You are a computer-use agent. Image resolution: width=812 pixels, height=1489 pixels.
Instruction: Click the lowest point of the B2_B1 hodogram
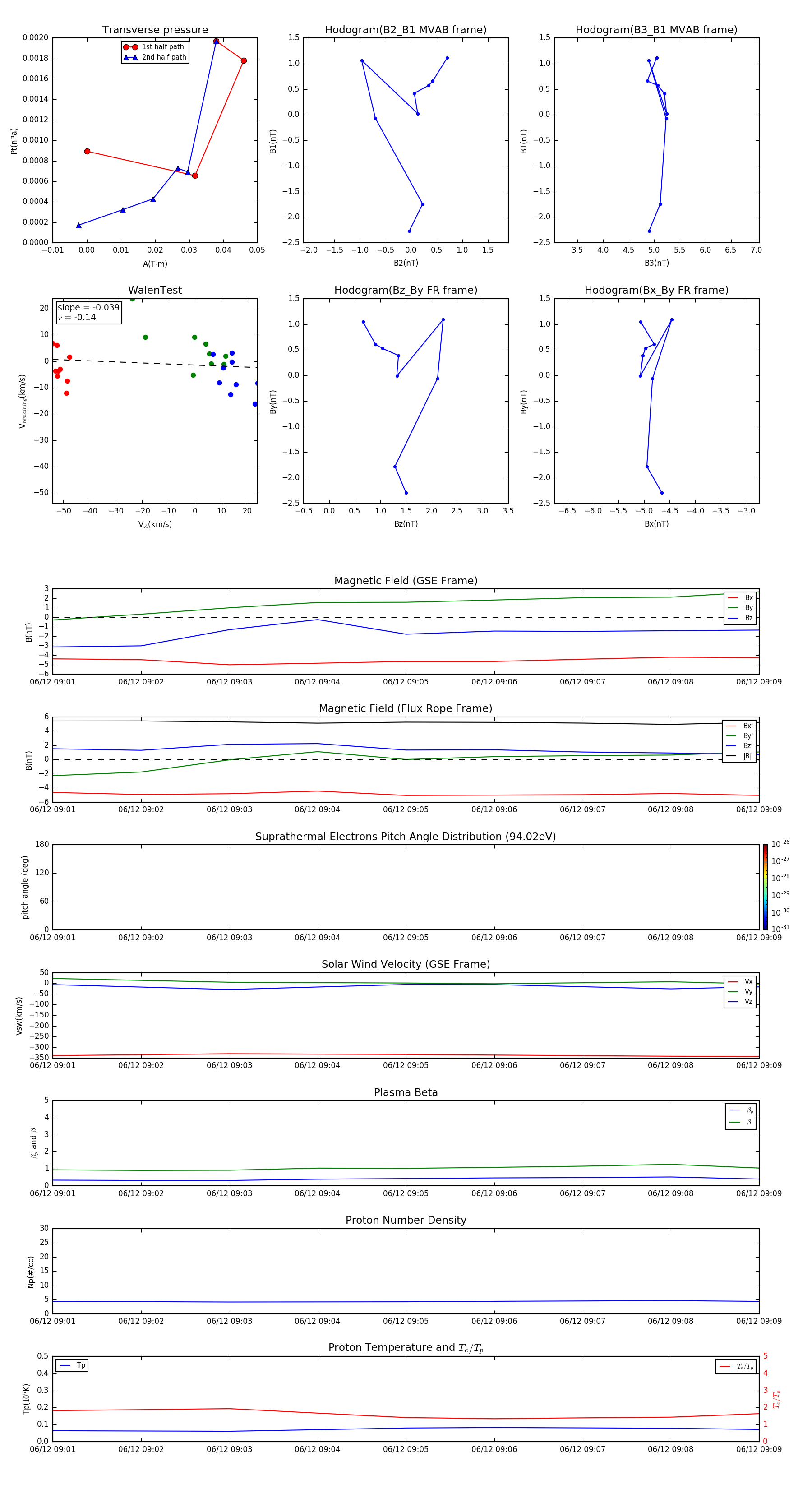click(409, 231)
